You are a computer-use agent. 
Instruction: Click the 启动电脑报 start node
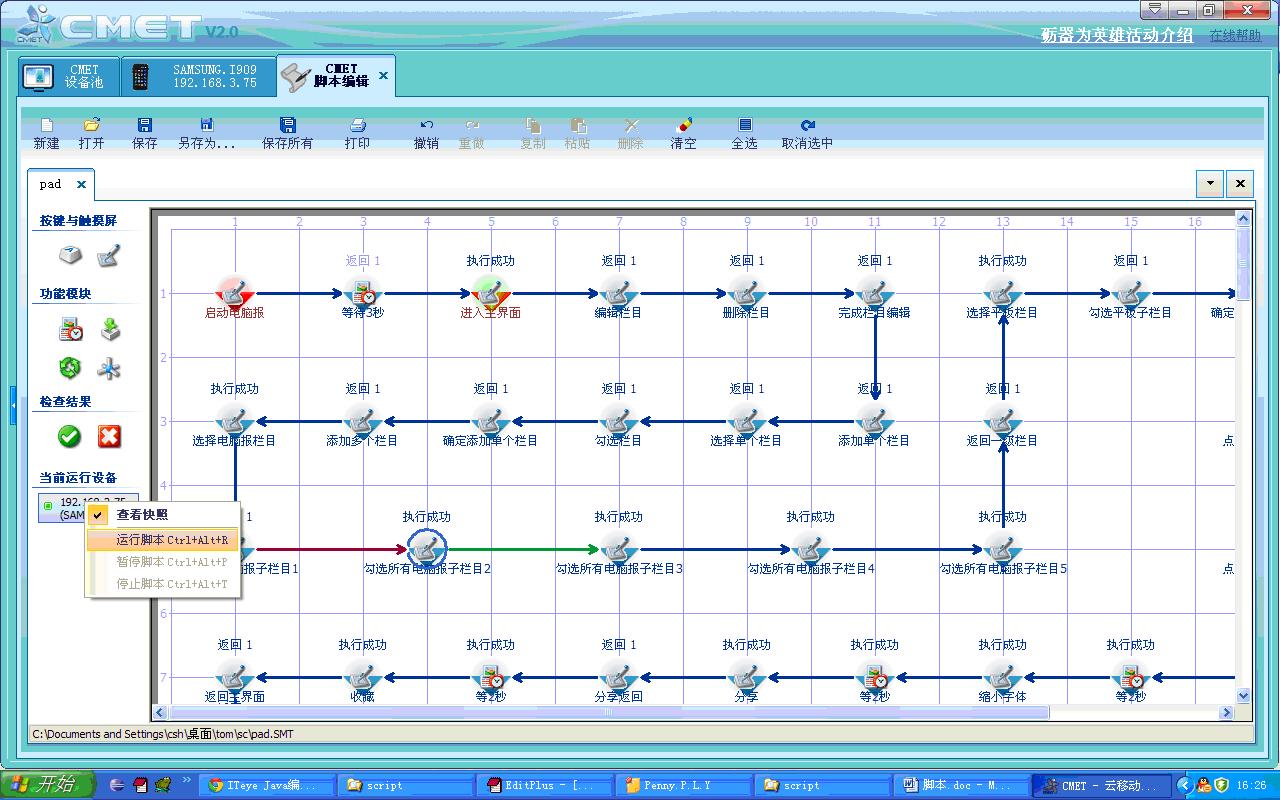tap(235, 292)
